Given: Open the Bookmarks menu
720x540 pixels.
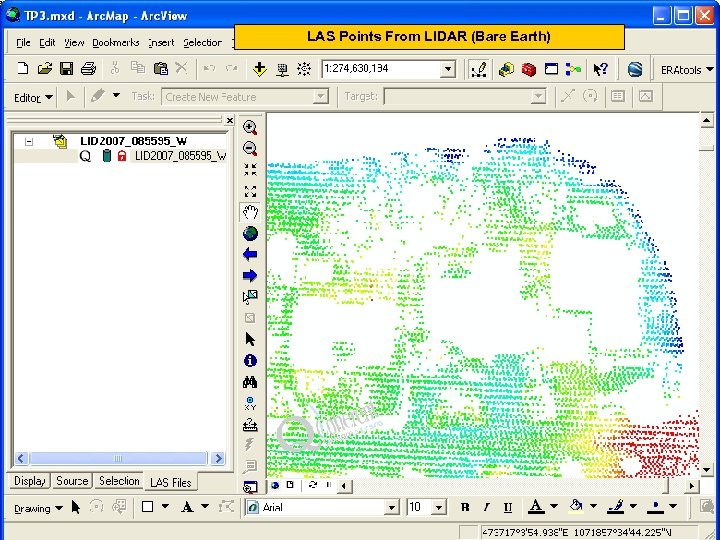Looking at the screenshot, I should point(116,43).
